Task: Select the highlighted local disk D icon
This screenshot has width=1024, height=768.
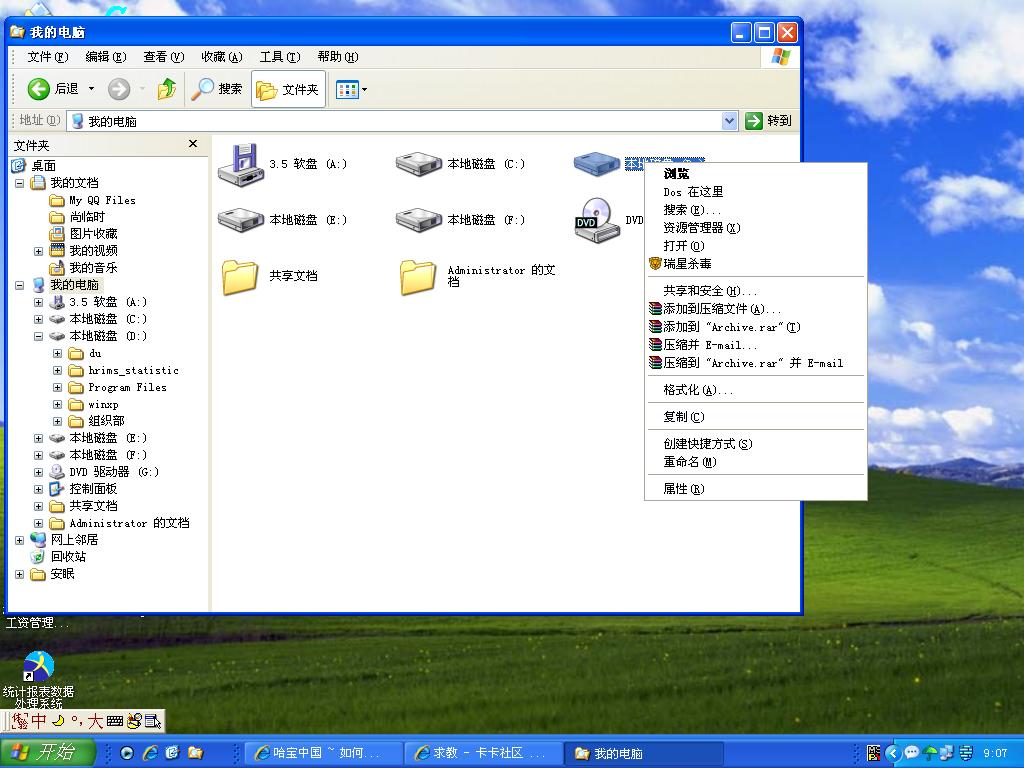Action: [596, 164]
